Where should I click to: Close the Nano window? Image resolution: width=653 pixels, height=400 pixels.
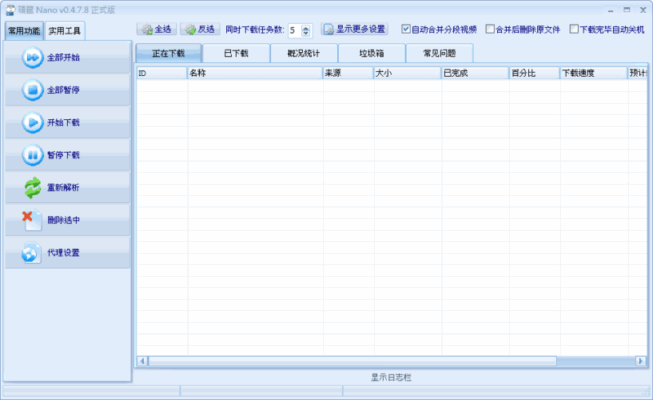tap(643, 10)
